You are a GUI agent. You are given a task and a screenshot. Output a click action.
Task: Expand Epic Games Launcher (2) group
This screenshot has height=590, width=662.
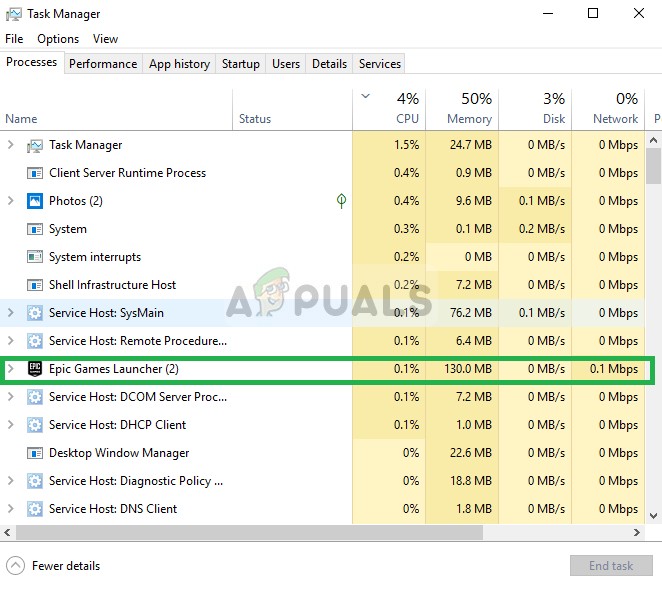pyautogui.click(x=11, y=369)
